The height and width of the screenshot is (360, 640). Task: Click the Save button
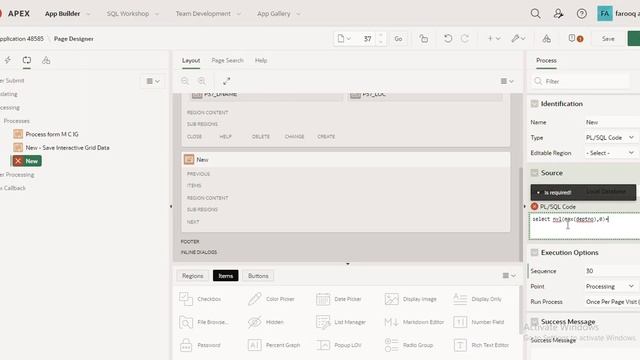point(608,38)
